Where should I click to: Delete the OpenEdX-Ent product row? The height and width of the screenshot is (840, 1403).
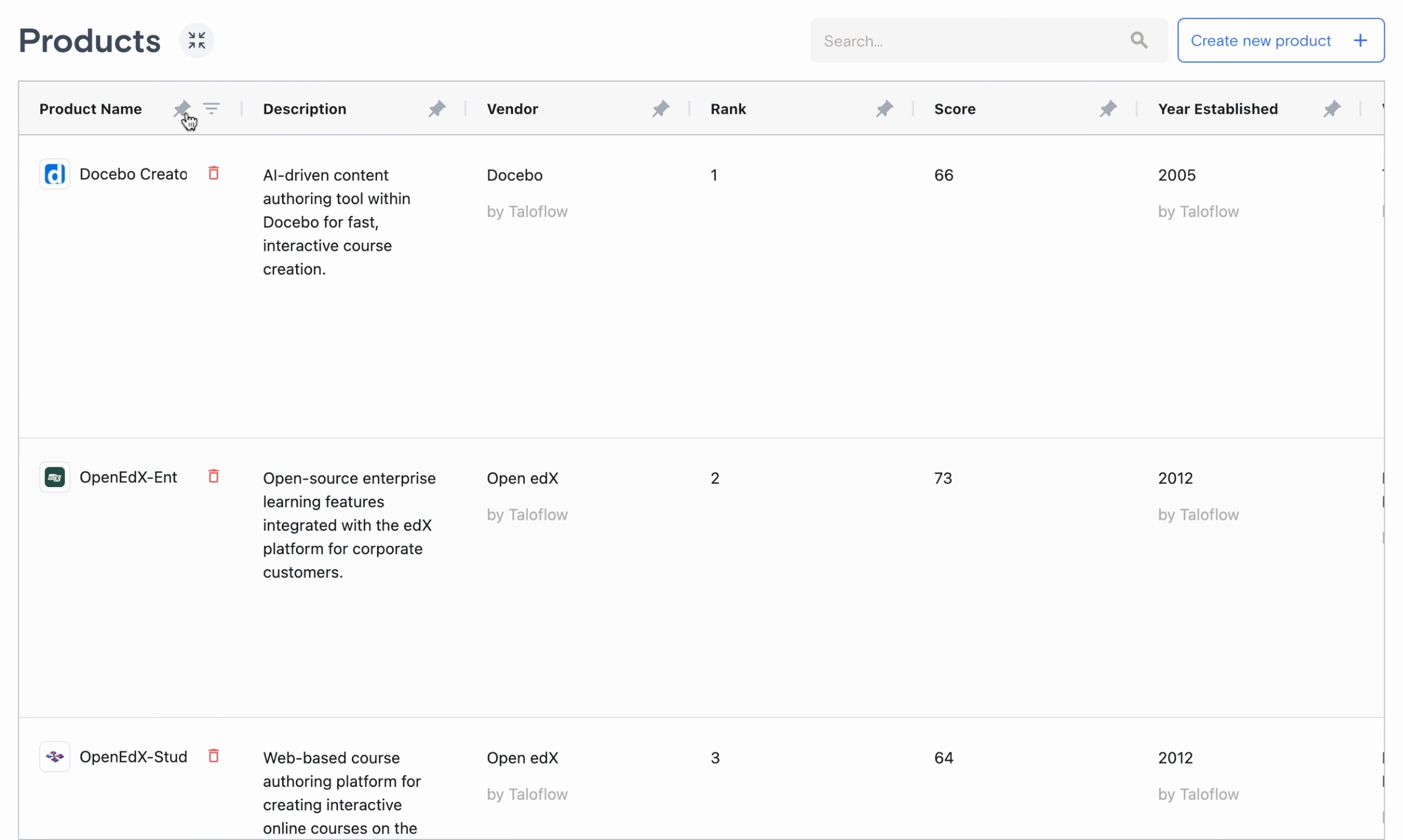coord(213,477)
